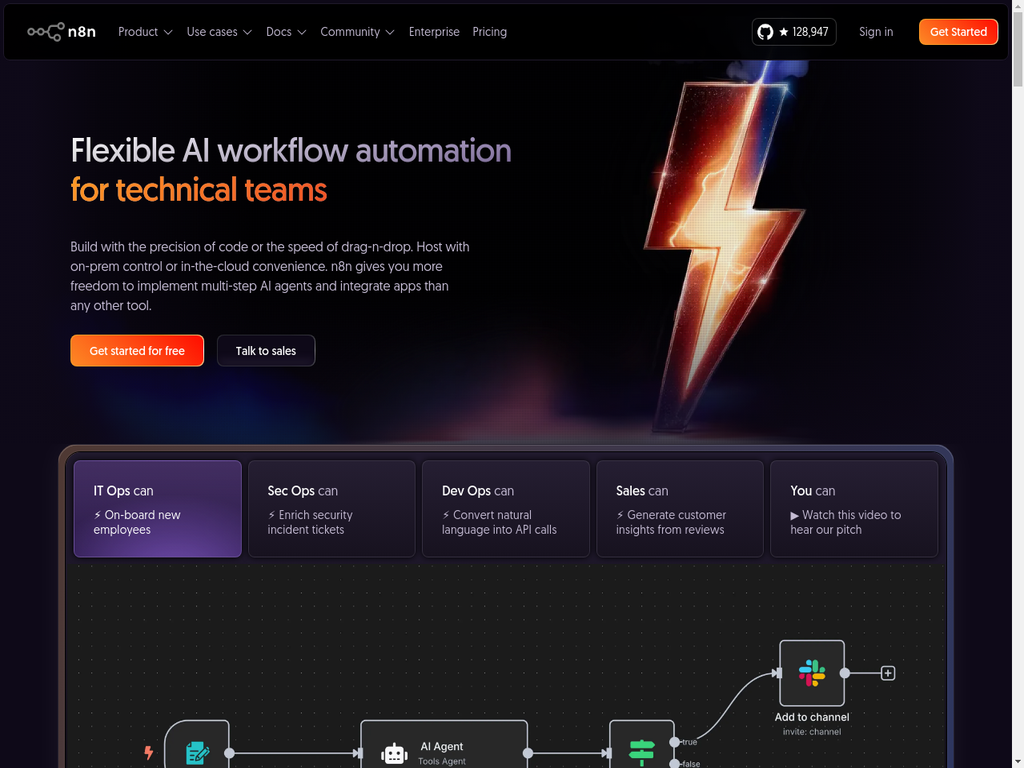The height and width of the screenshot is (768, 1024).
Task: Select the Slack node icon
Action: [x=811, y=673]
